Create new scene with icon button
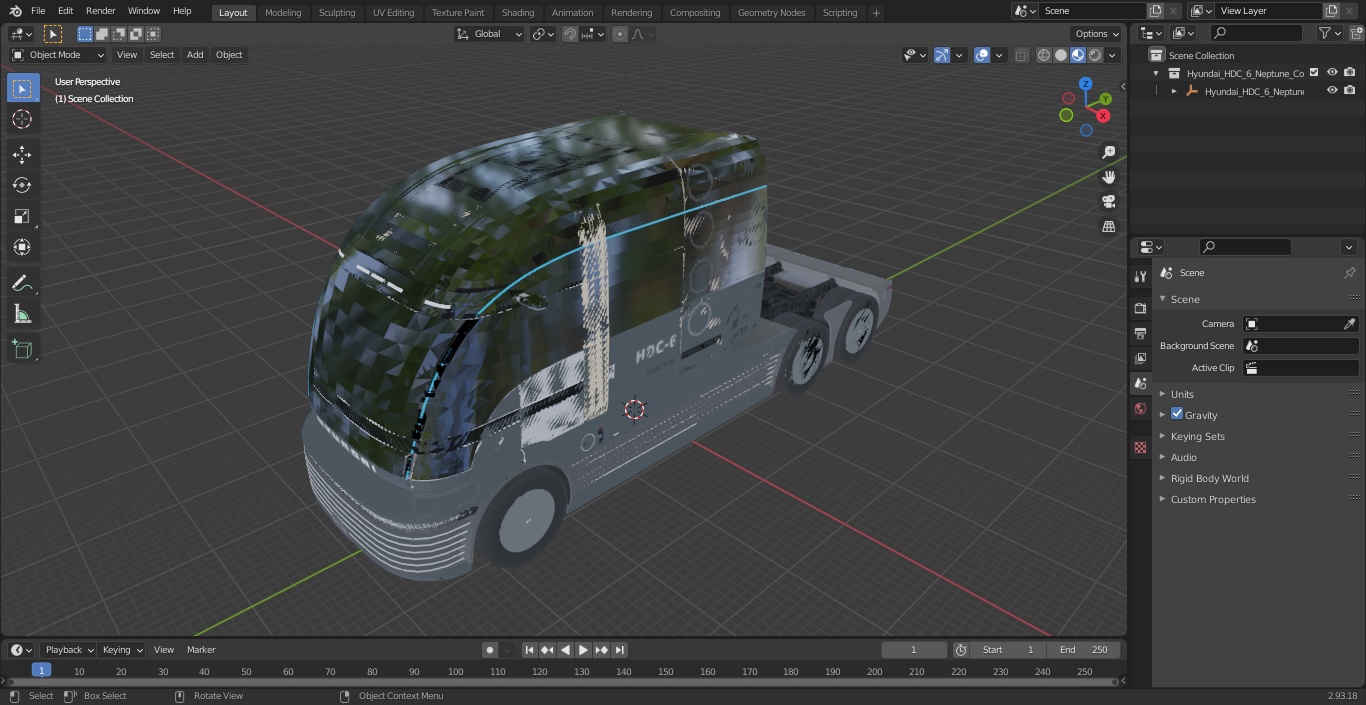The width and height of the screenshot is (1366, 705). (x=1155, y=11)
